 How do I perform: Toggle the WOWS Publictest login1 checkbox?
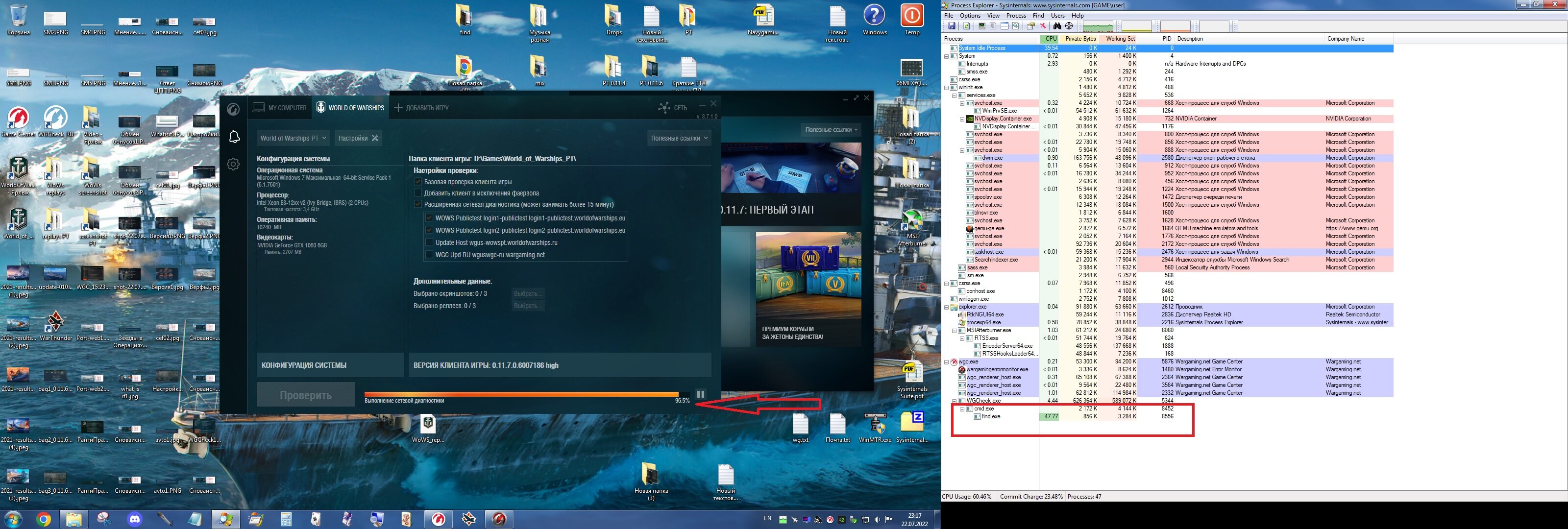click(x=429, y=218)
